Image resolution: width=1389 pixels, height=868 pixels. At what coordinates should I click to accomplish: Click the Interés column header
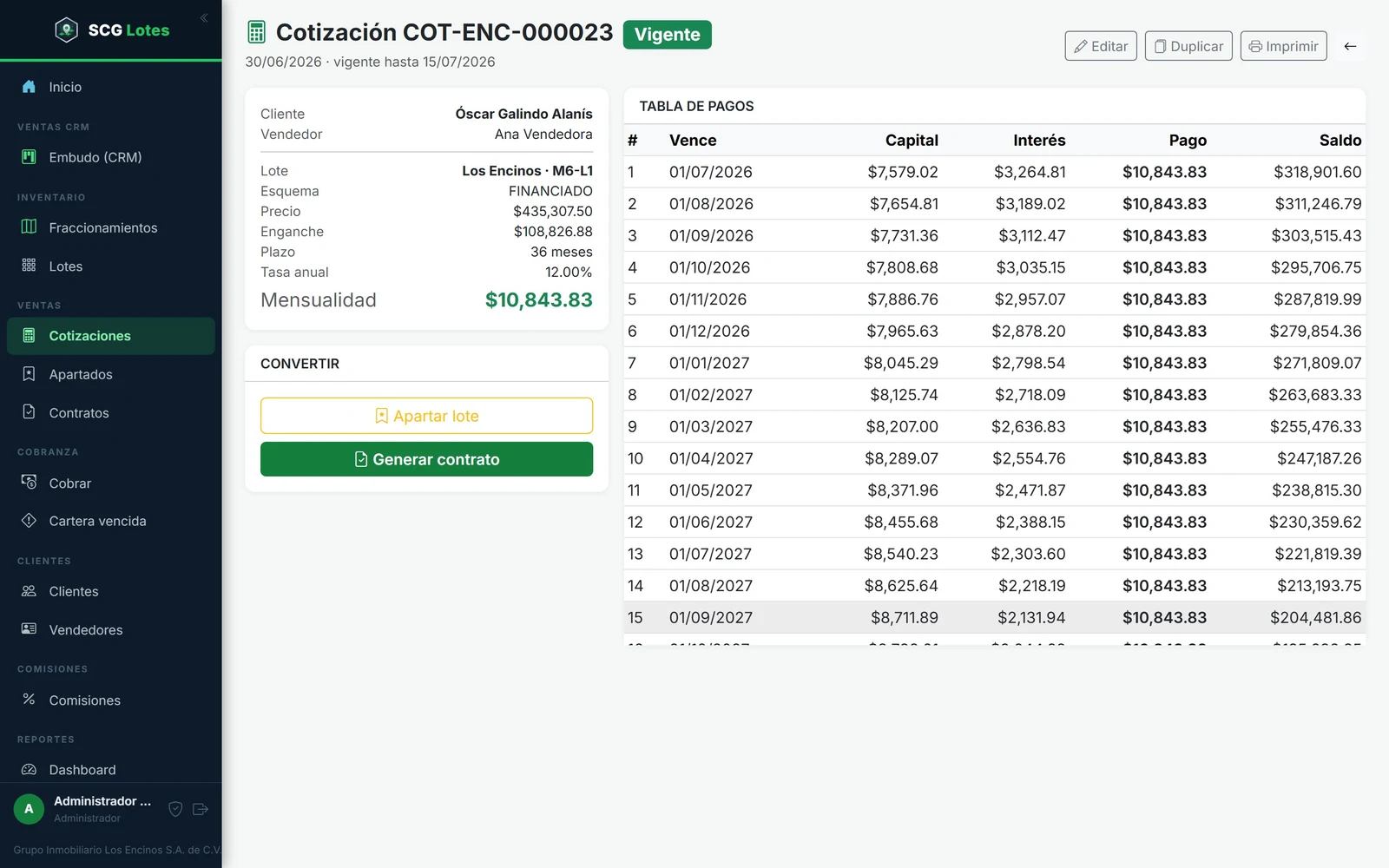1039,141
